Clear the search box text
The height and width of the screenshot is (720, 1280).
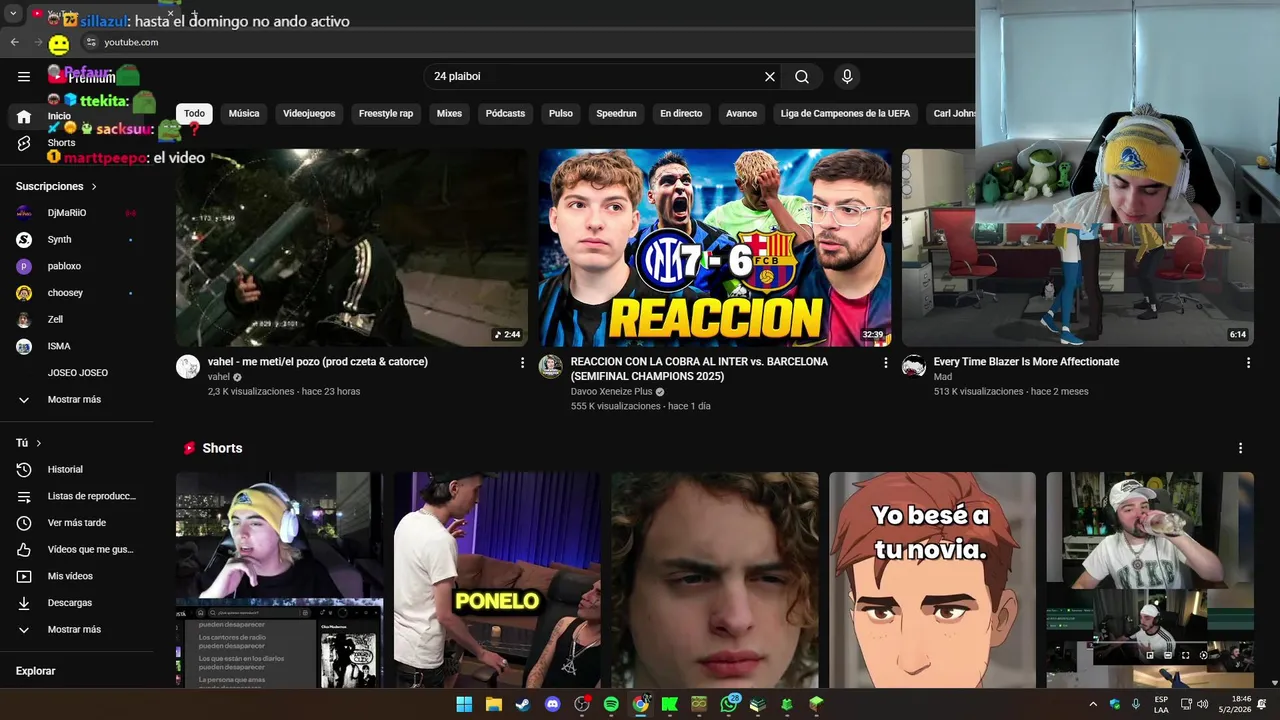(770, 76)
